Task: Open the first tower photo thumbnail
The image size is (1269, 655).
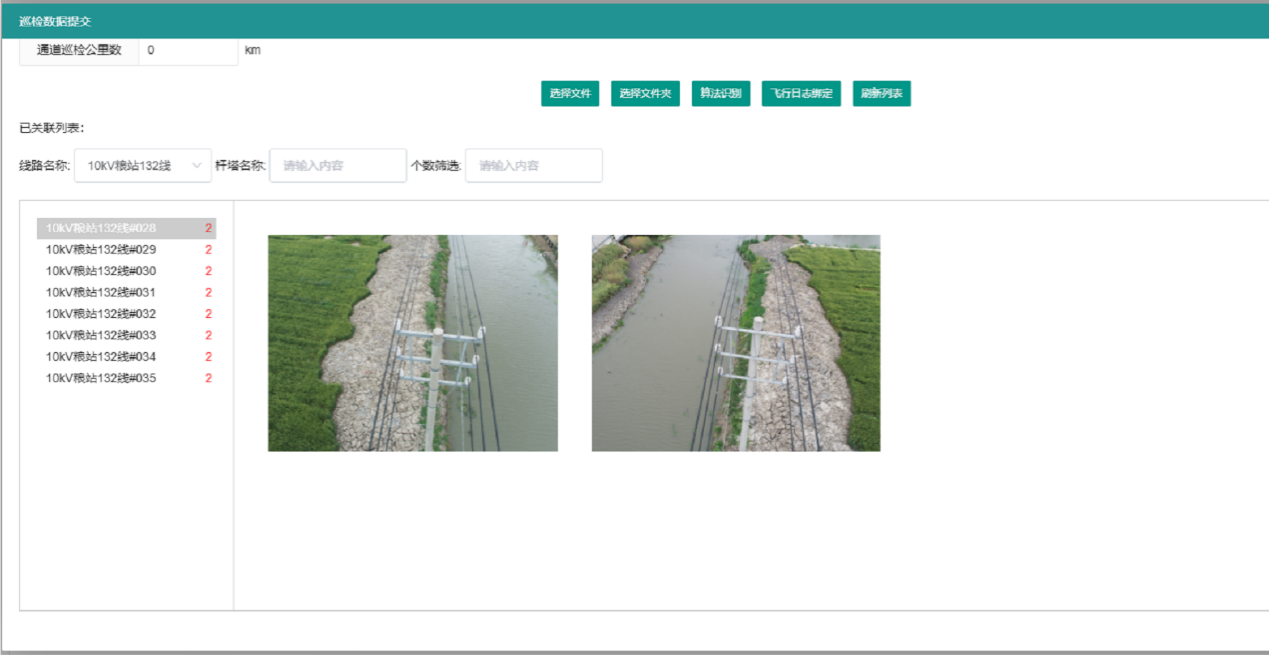Action: pyautogui.click(x=413, y=343)
